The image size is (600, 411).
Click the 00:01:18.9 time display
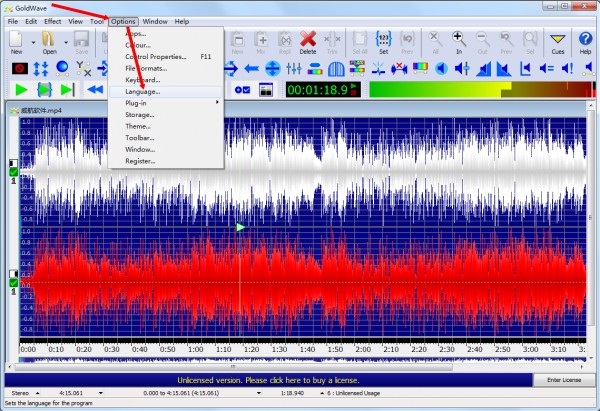click(323, 90)
